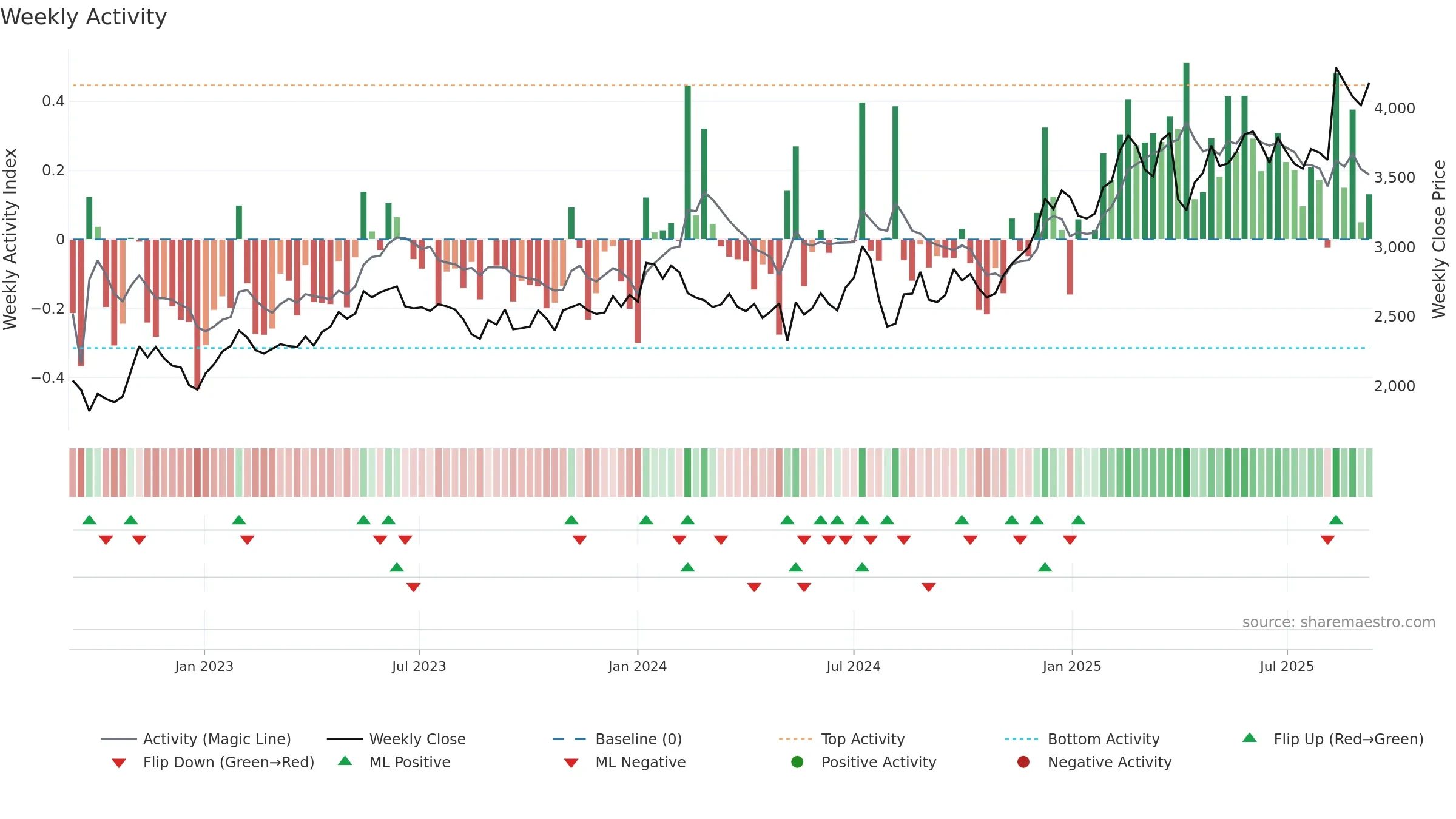Click the −0.4 activity index tick label
This screenshot has width=1456, height=819.
pyautogui.click(x=48, y=377)
